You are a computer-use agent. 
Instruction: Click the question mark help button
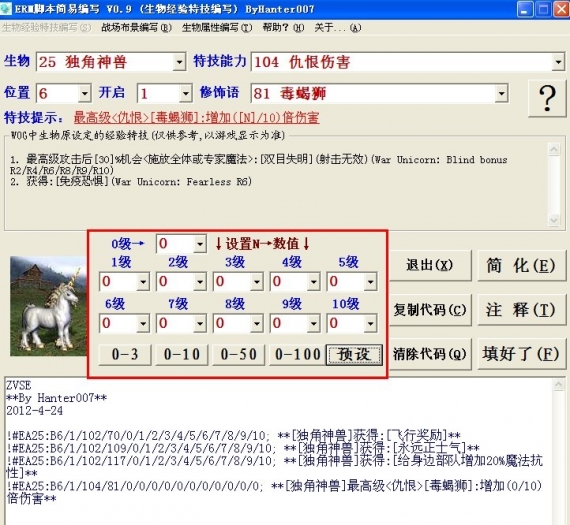click(547, 99)
